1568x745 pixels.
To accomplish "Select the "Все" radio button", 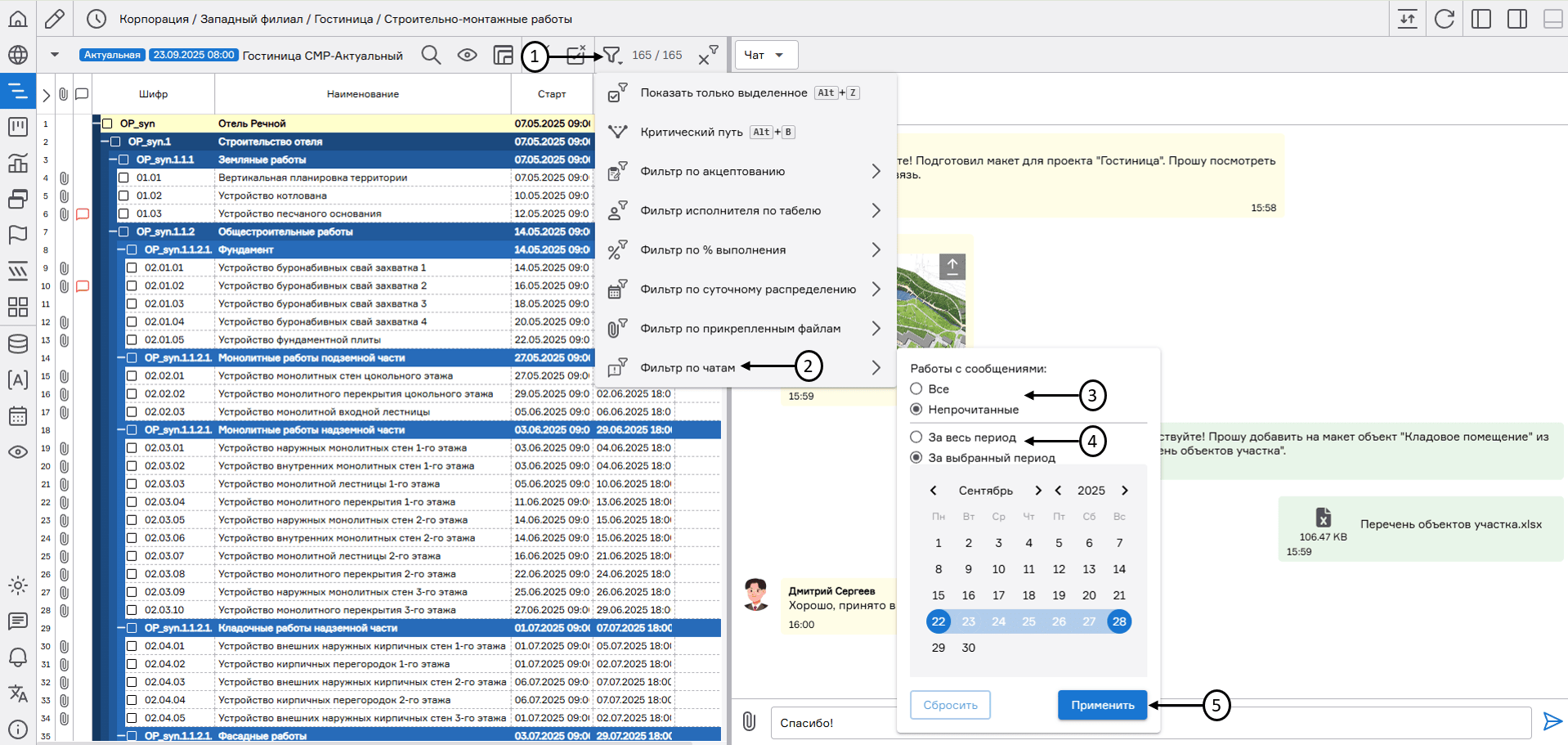I will coord(916,389).
